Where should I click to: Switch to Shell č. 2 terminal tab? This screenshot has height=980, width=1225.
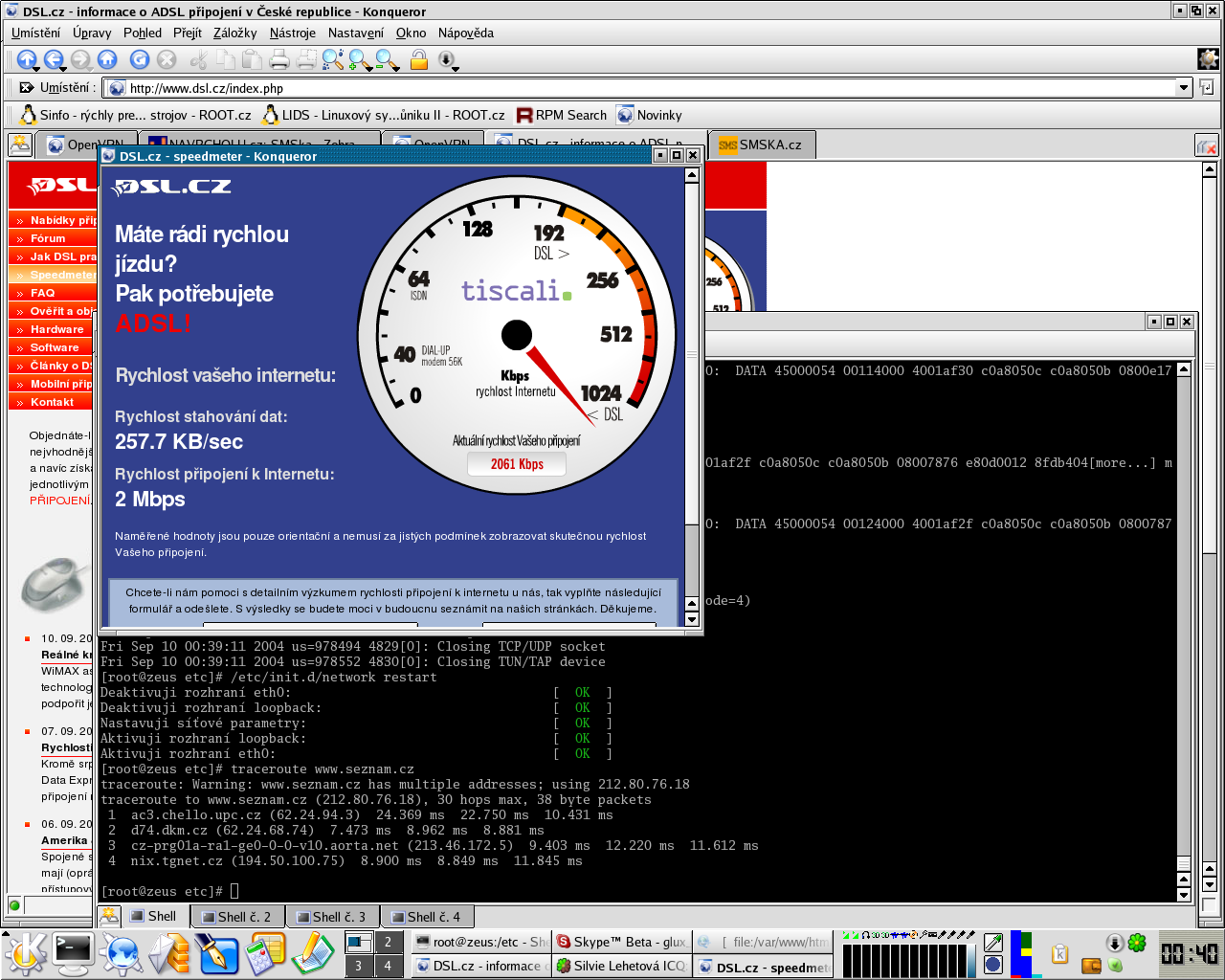coord(237,917)
